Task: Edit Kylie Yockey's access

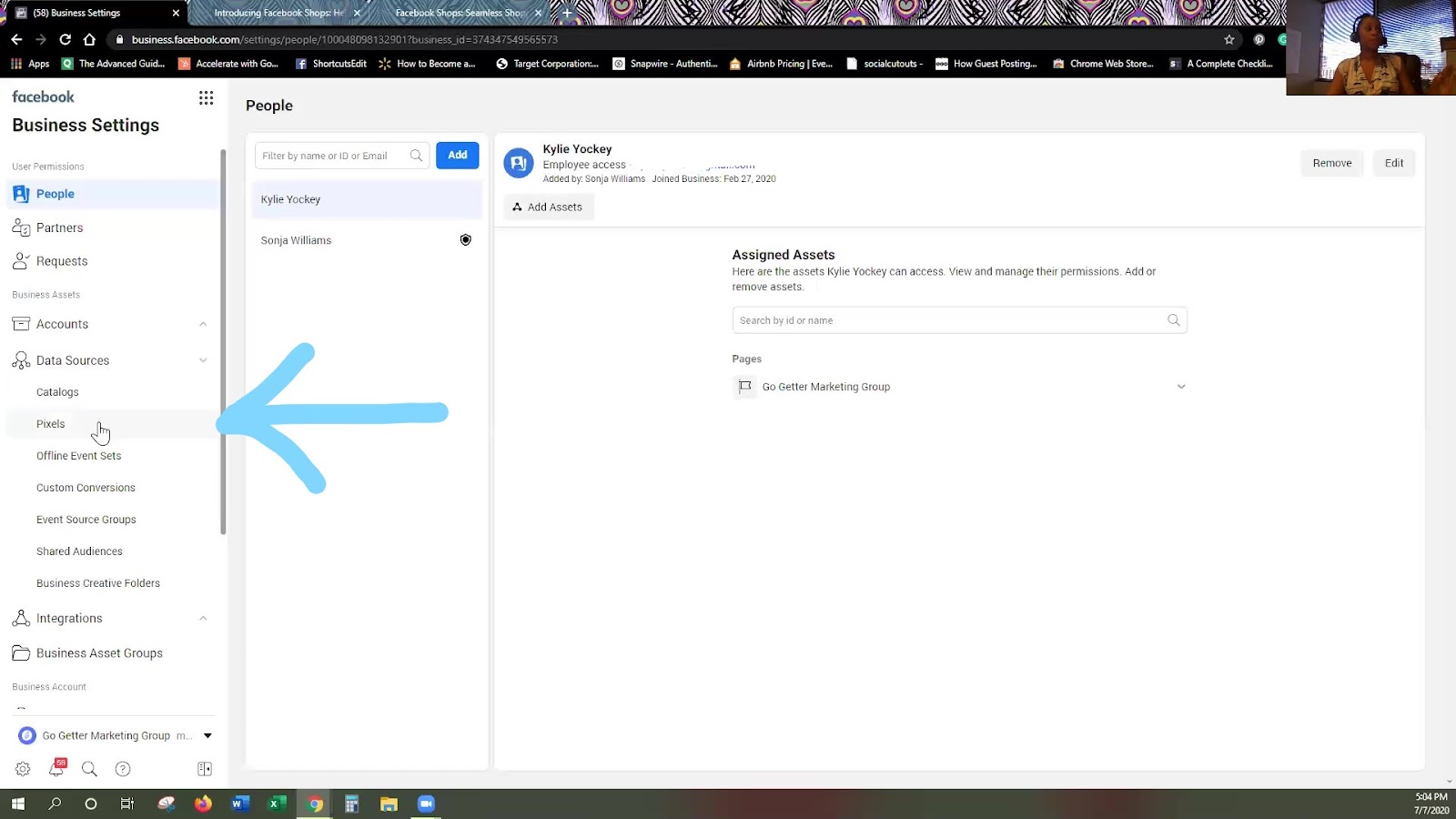Action: (x=1394, y=163)
